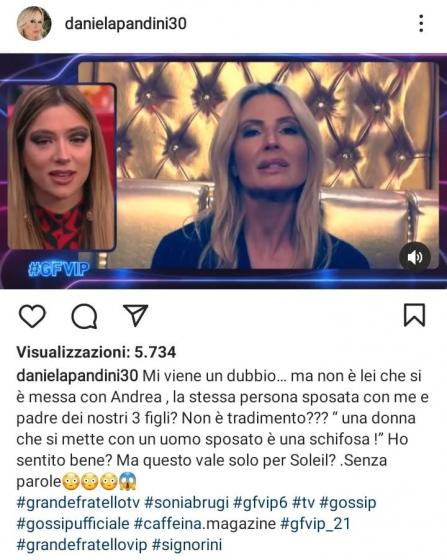Image resolution: width=447 pixels, height=560 pixels.
Task: Open #tv hashtag
Action: 303,502
